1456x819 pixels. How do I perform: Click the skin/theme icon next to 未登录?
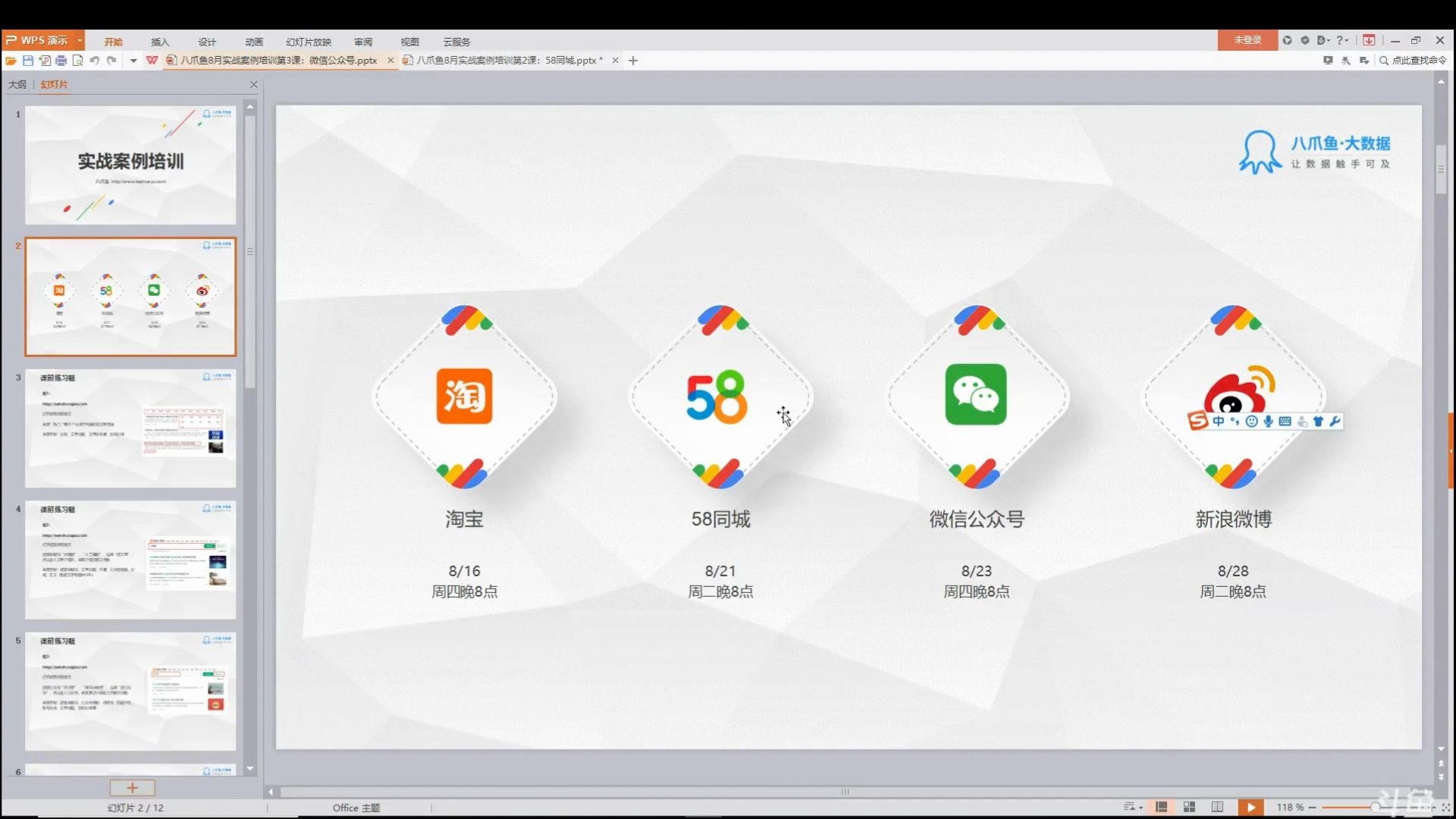click(1287, 40)
